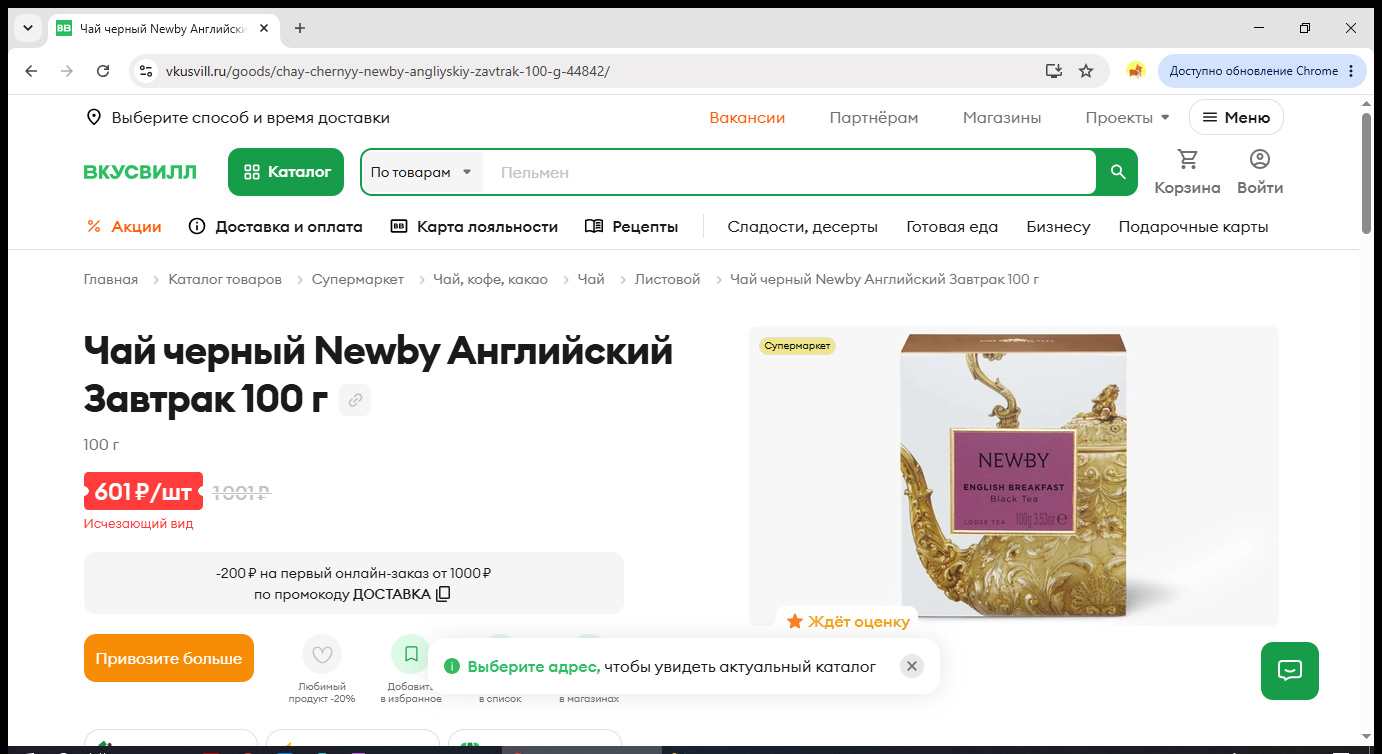This screenshot has width=1382, height=754.
Task: Click the Ждёт оценку rating badge
Action: tap(848, 621)
